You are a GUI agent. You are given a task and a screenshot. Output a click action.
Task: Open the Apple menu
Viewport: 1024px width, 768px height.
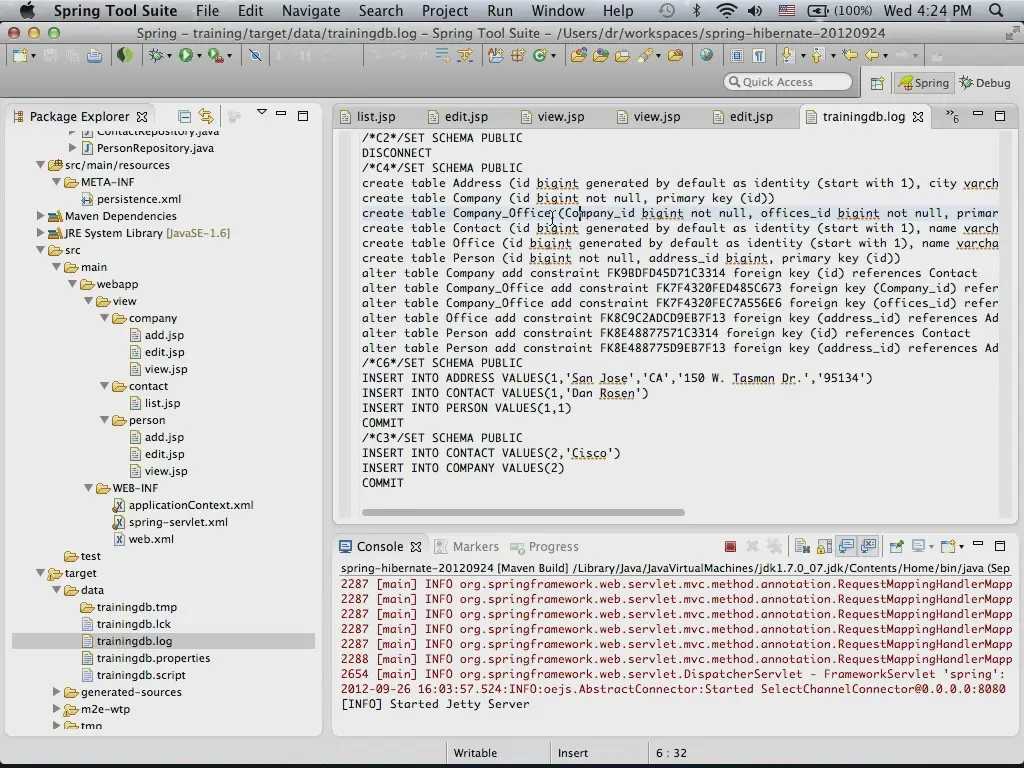[x=27, y=10]
